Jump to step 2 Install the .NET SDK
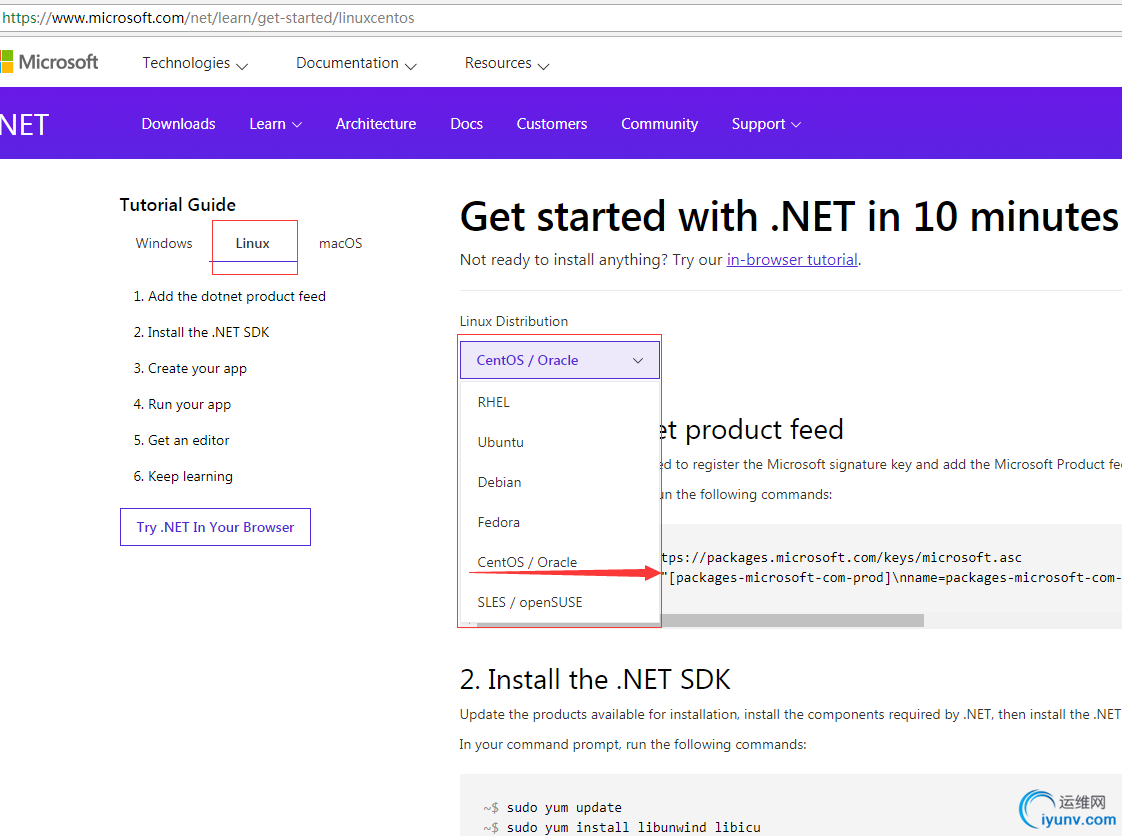Viewport: 1122px width, 836px height. coord(201,332)
